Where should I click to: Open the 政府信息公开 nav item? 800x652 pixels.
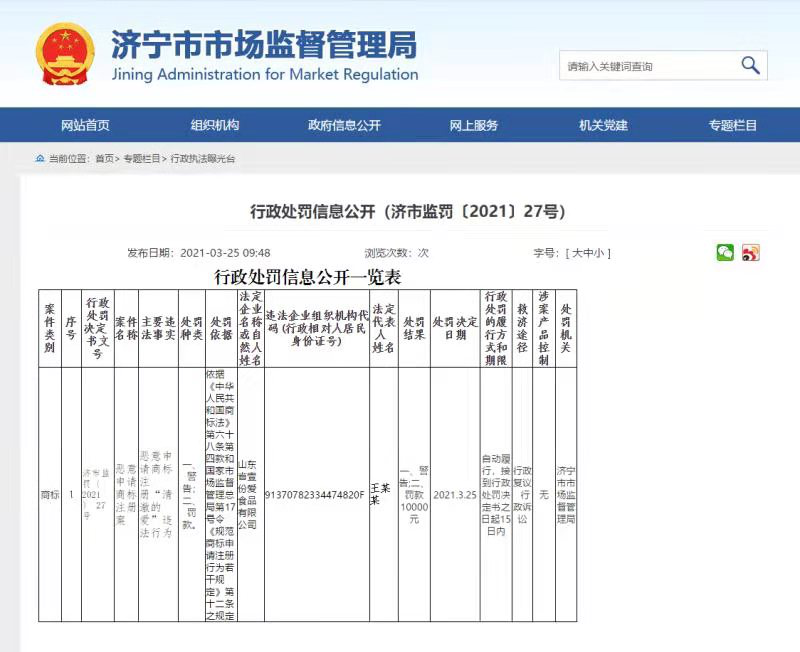[344, 125]
